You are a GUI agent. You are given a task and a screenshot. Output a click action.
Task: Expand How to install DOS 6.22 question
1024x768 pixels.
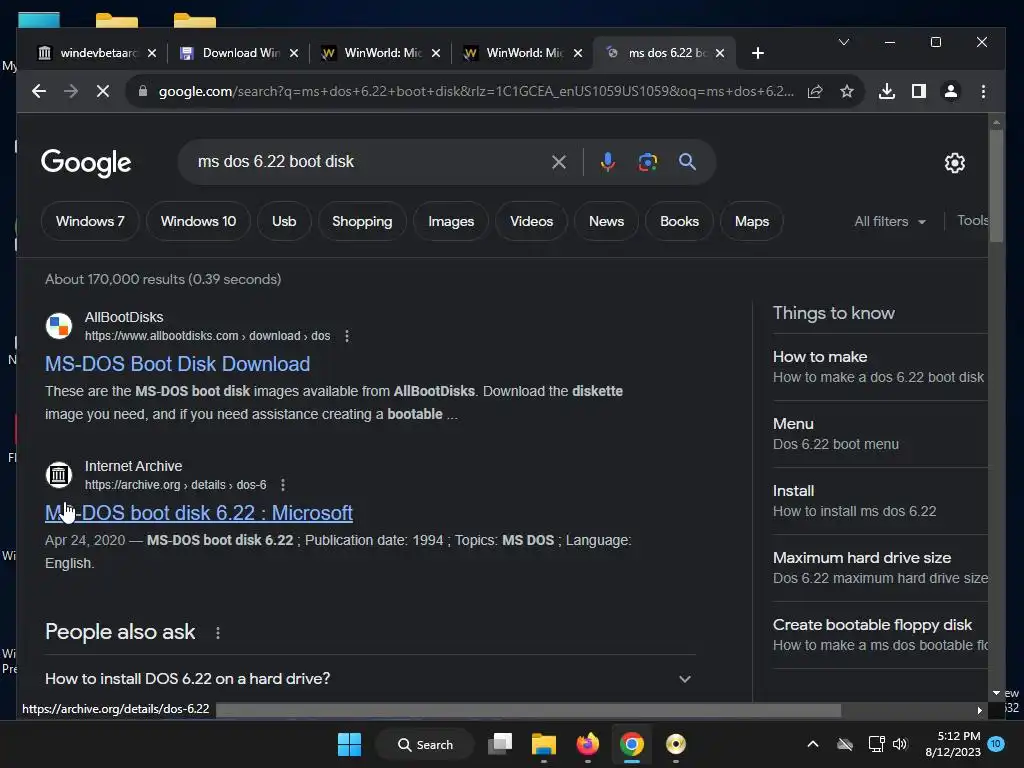370,679
